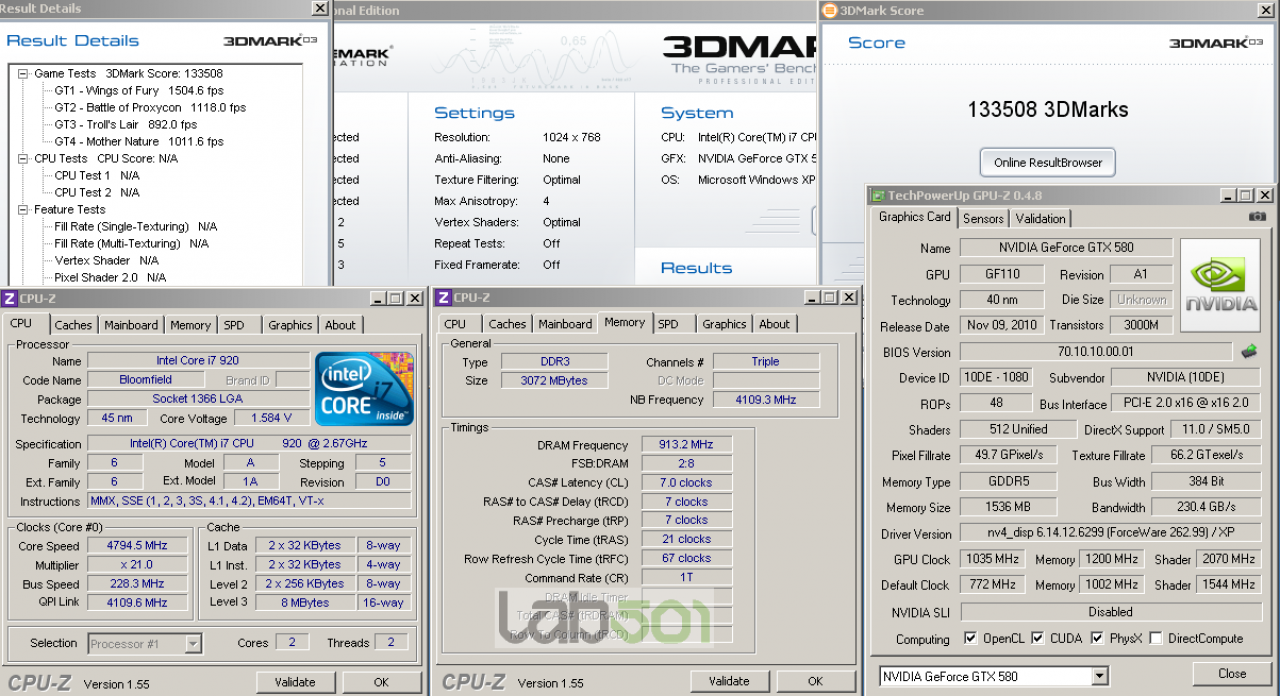Toggle the OpenCL checkbox in GPU-Z
Viewport: 1280px width, 696px height.
click(970, 638)
